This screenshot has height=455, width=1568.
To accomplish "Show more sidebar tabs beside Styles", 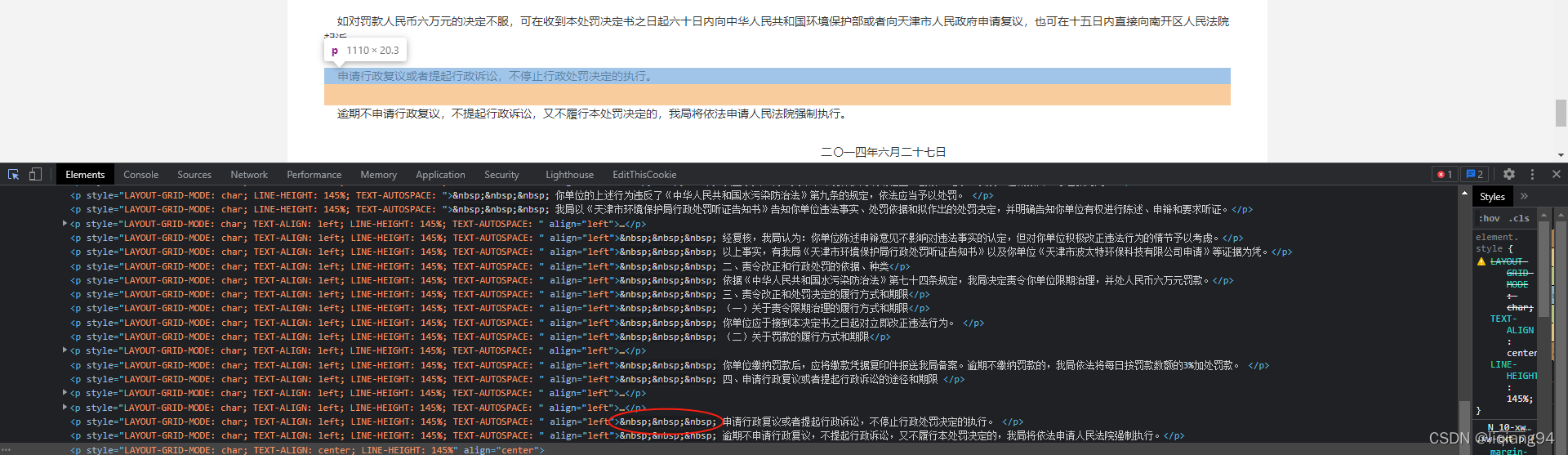I will [x=1524, y=196].
